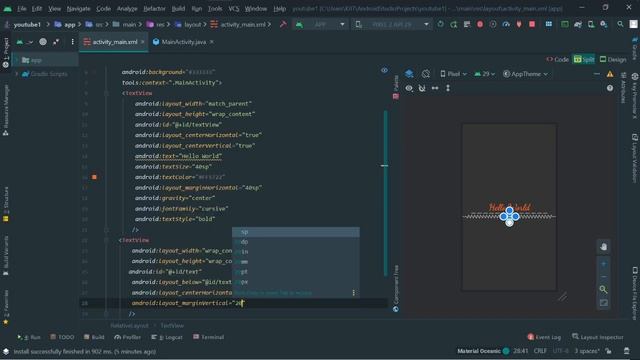The image size is (640, 360).
Task: Open the Terminal tool window
Action: pyautogui.click(x=208, y=337)
